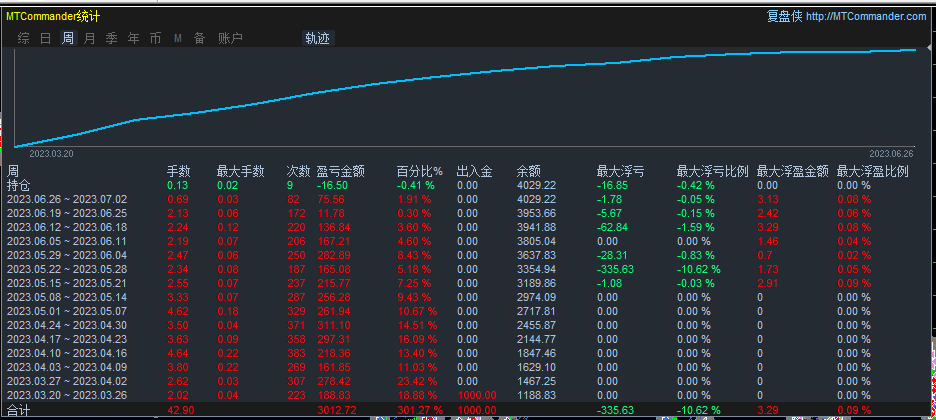
Task: Open the 日 daily statistics tab
Action: click(45, 39)
